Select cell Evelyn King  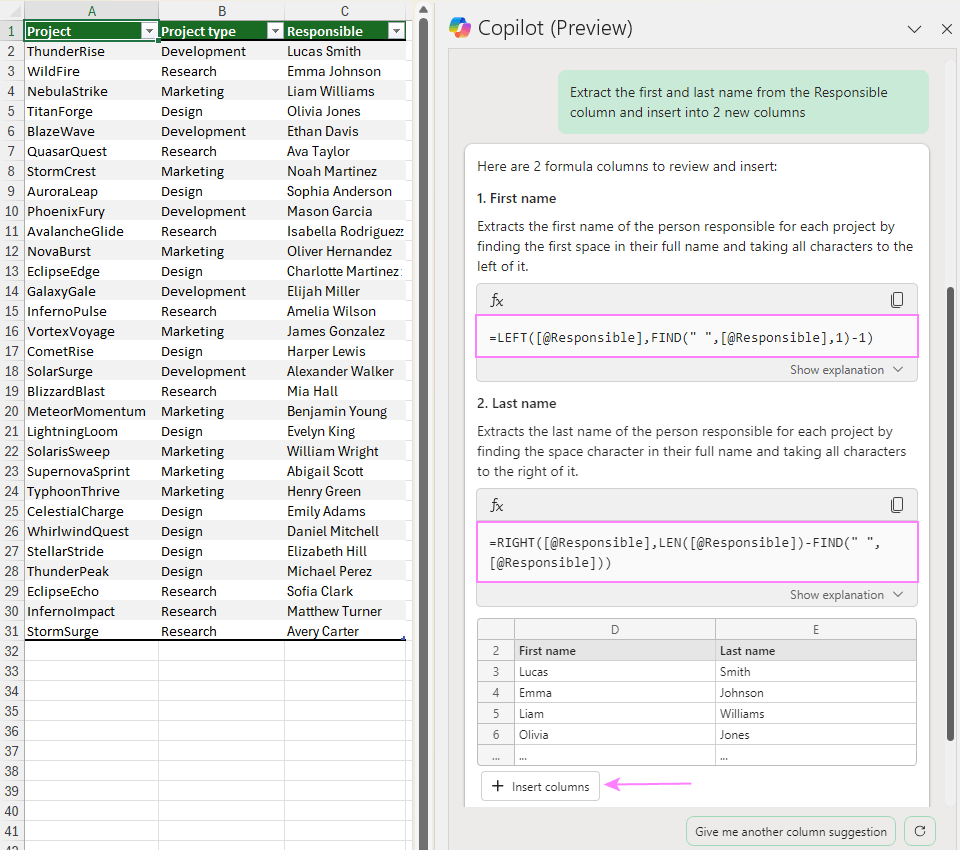point(345,432)
